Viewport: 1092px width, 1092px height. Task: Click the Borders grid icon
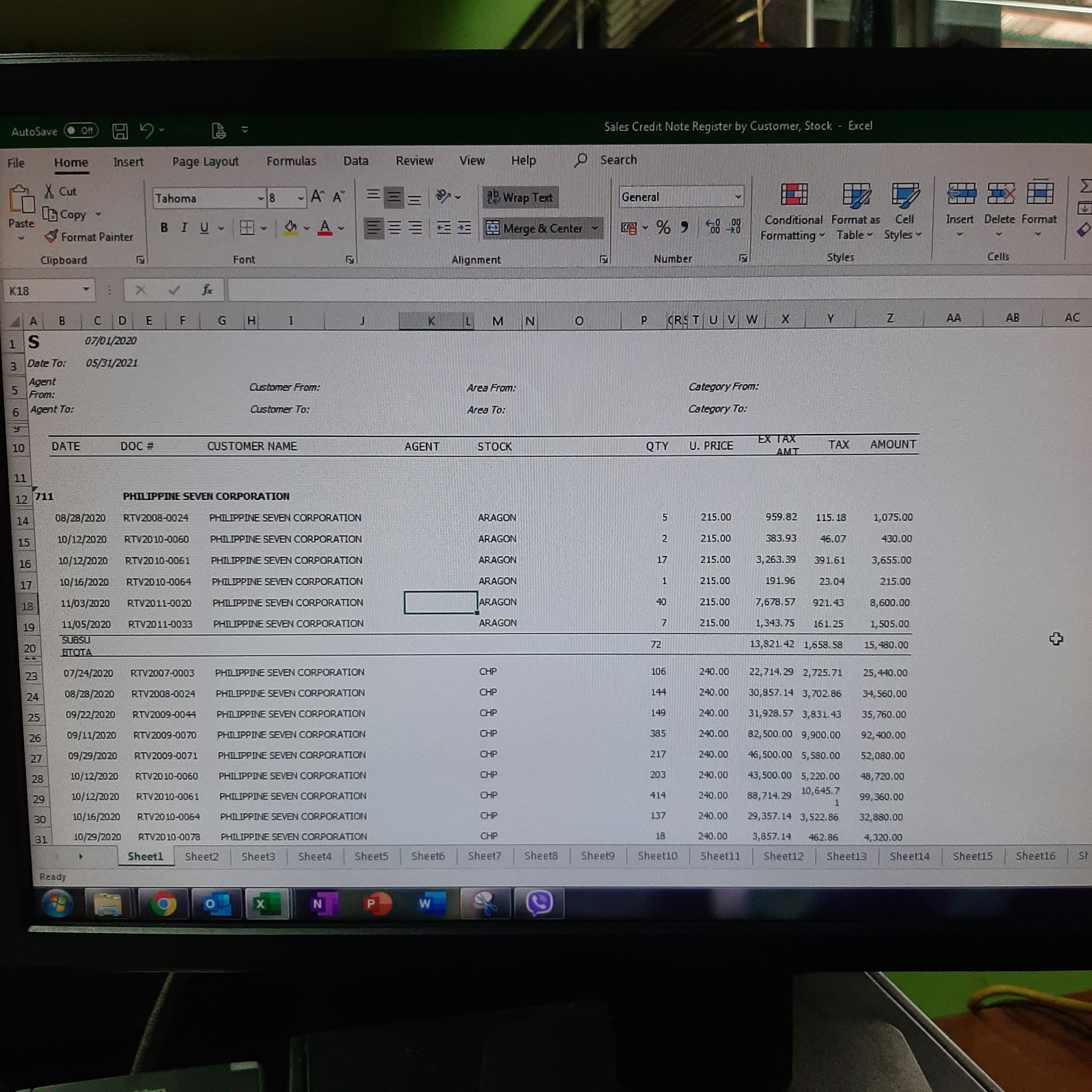click(x=247, y=228)
